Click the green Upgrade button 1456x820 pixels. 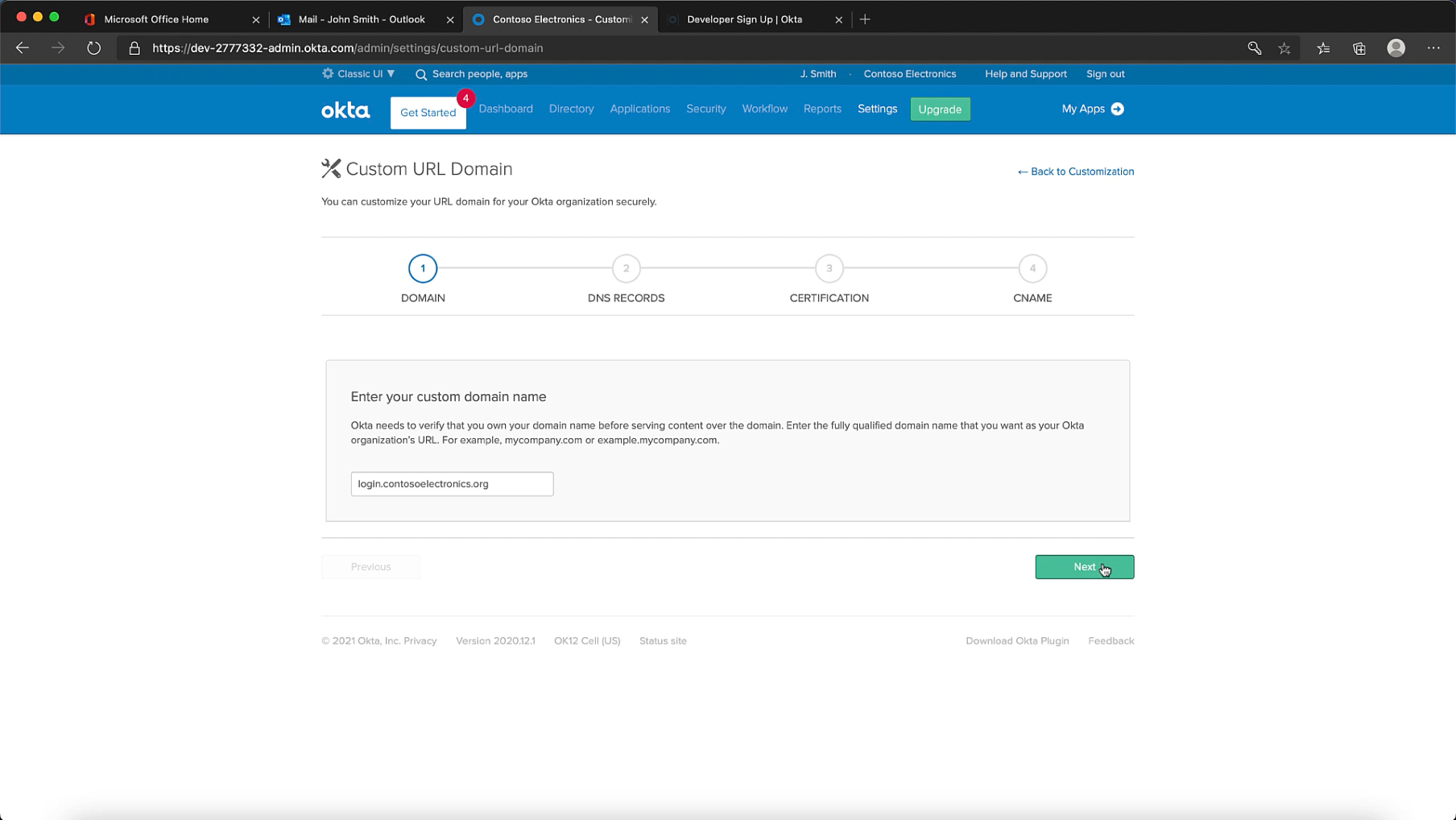coord(940,109)
